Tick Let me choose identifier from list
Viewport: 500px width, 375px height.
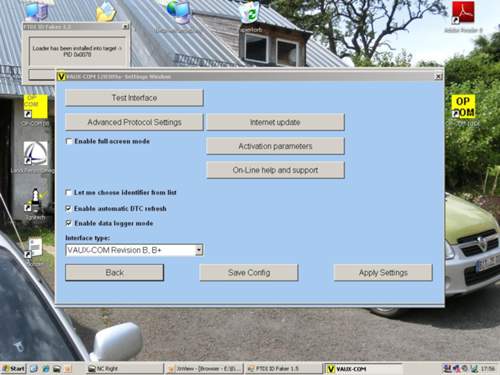69,193
